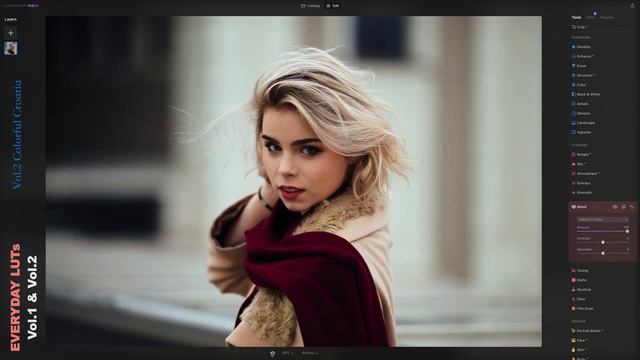640x360 pixels.
Task: Reset the Mood tool adjustments
Action: [631, 207]
